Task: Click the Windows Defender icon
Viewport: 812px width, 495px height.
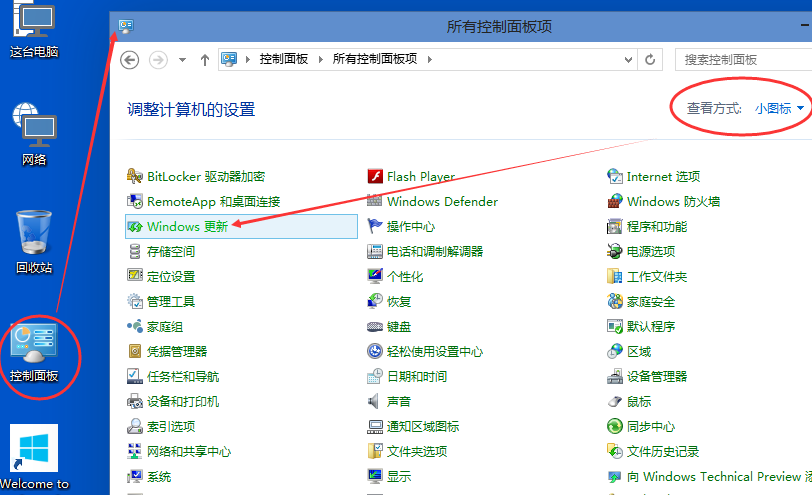Action: [x=376, y=202]
